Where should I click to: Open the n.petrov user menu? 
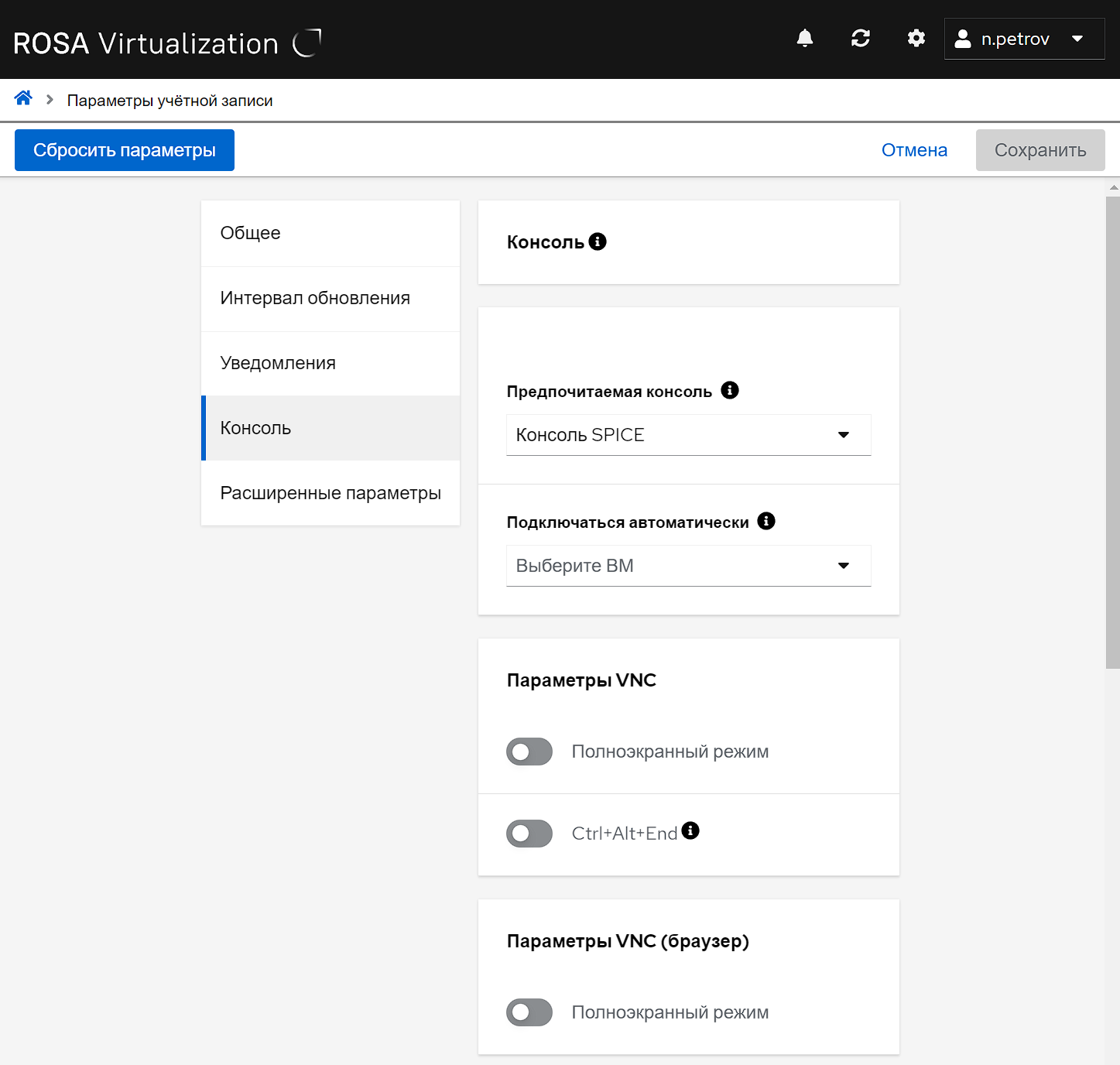coord(1023,39)
